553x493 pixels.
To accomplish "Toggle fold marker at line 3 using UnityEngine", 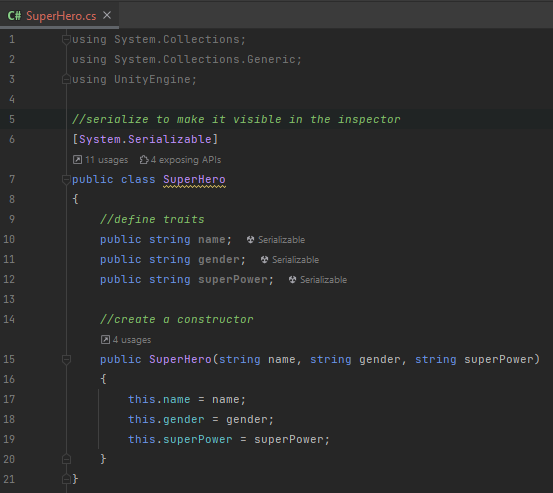I will (x=66, y=79).
